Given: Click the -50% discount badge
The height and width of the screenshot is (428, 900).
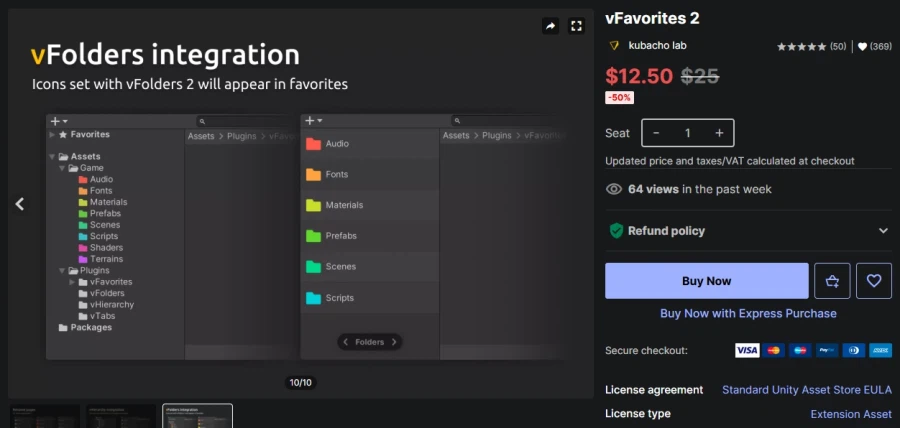Looking at the screenshot, I should coord(619,98).
